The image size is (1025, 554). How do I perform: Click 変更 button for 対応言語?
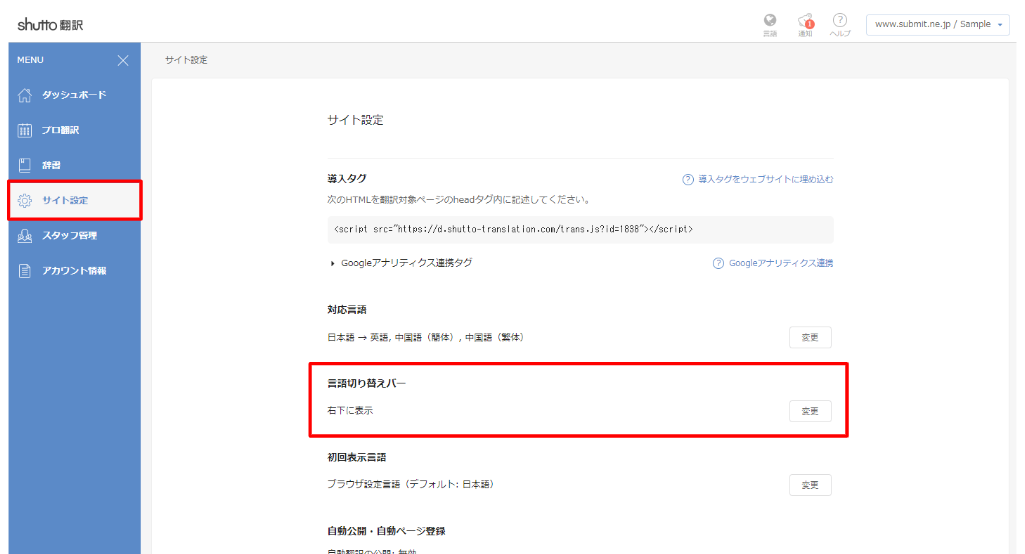(x=810, y=338)
